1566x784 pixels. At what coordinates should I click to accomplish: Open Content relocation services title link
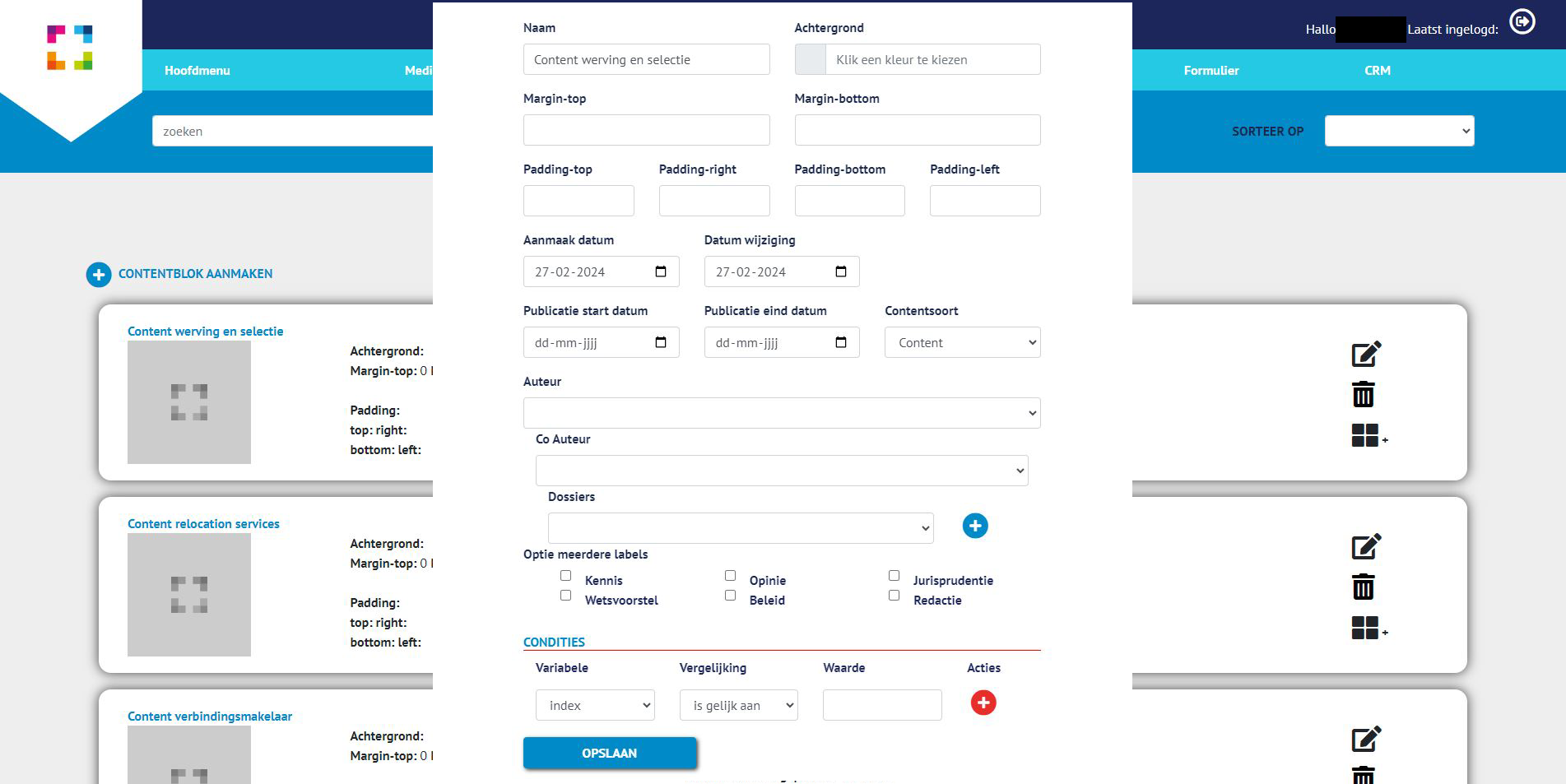[203, 524]
